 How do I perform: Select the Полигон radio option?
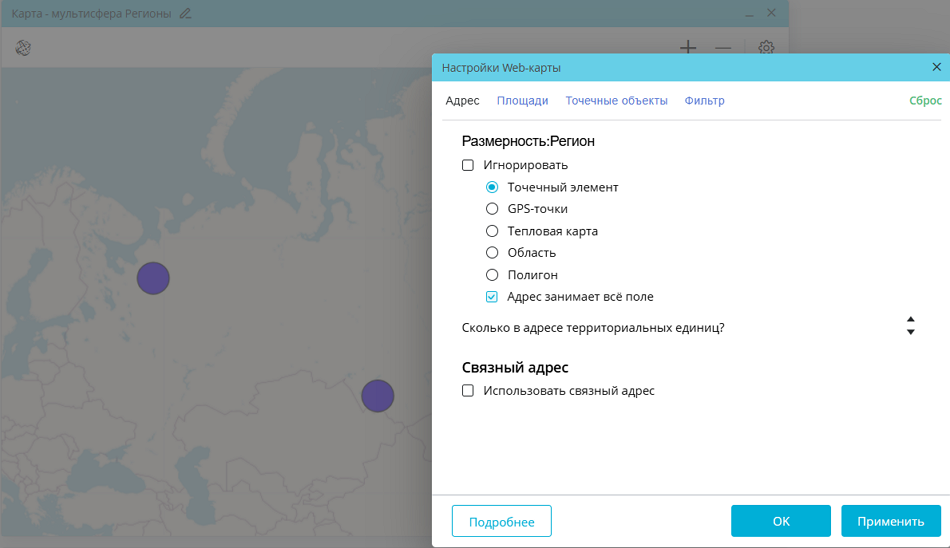point(492,275)
